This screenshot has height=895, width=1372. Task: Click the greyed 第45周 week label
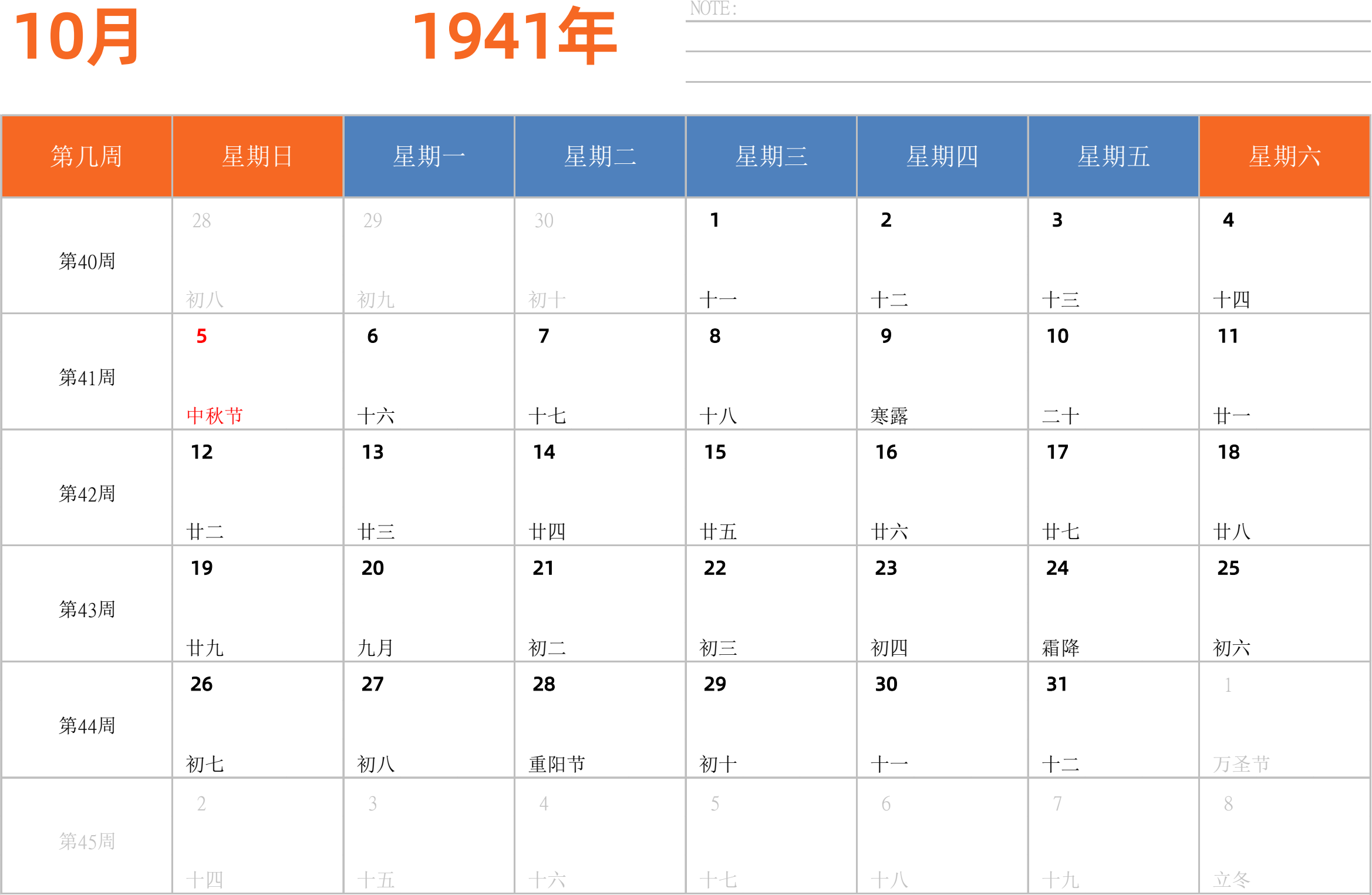click(x=86, y=842)
